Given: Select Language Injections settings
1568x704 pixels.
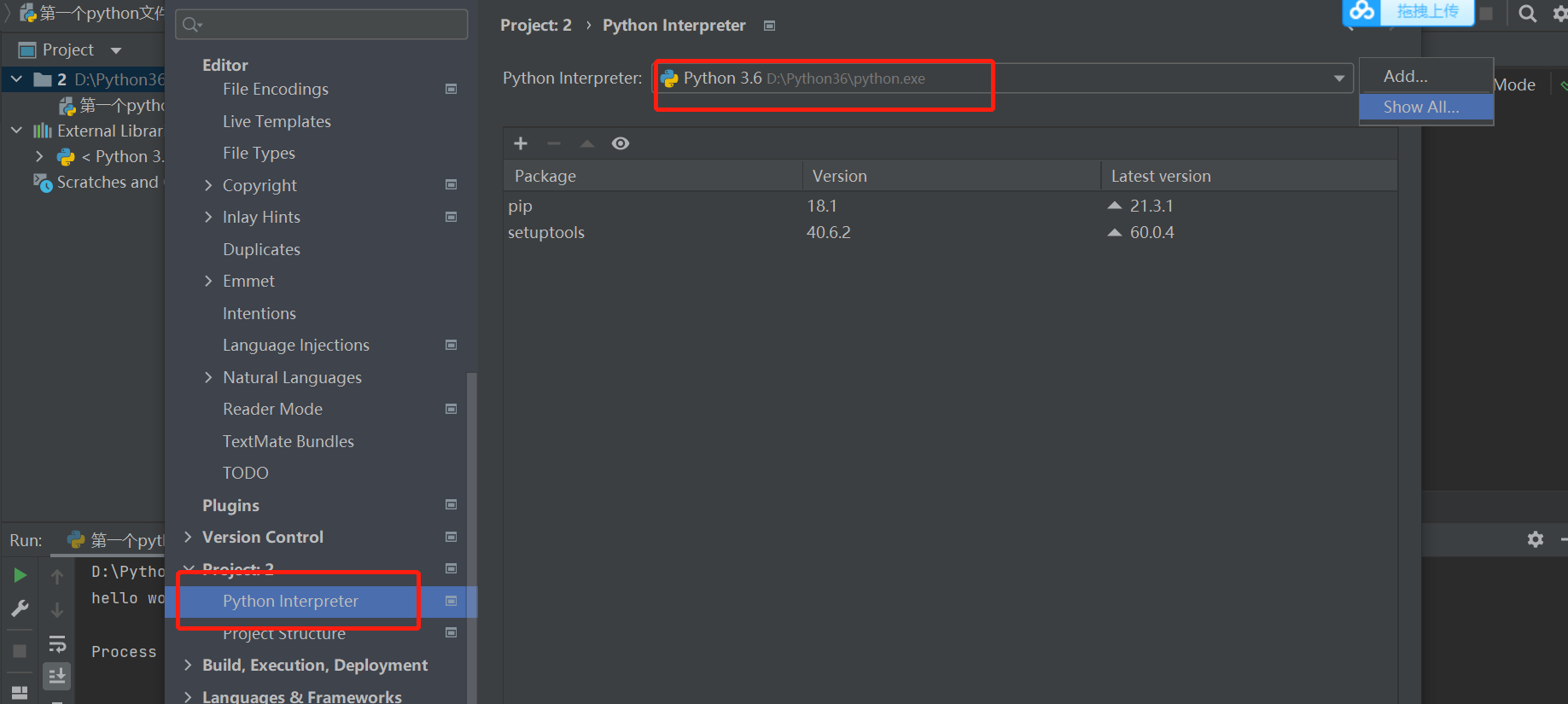Looking at the screenshot, I should (x=296, y=345).
